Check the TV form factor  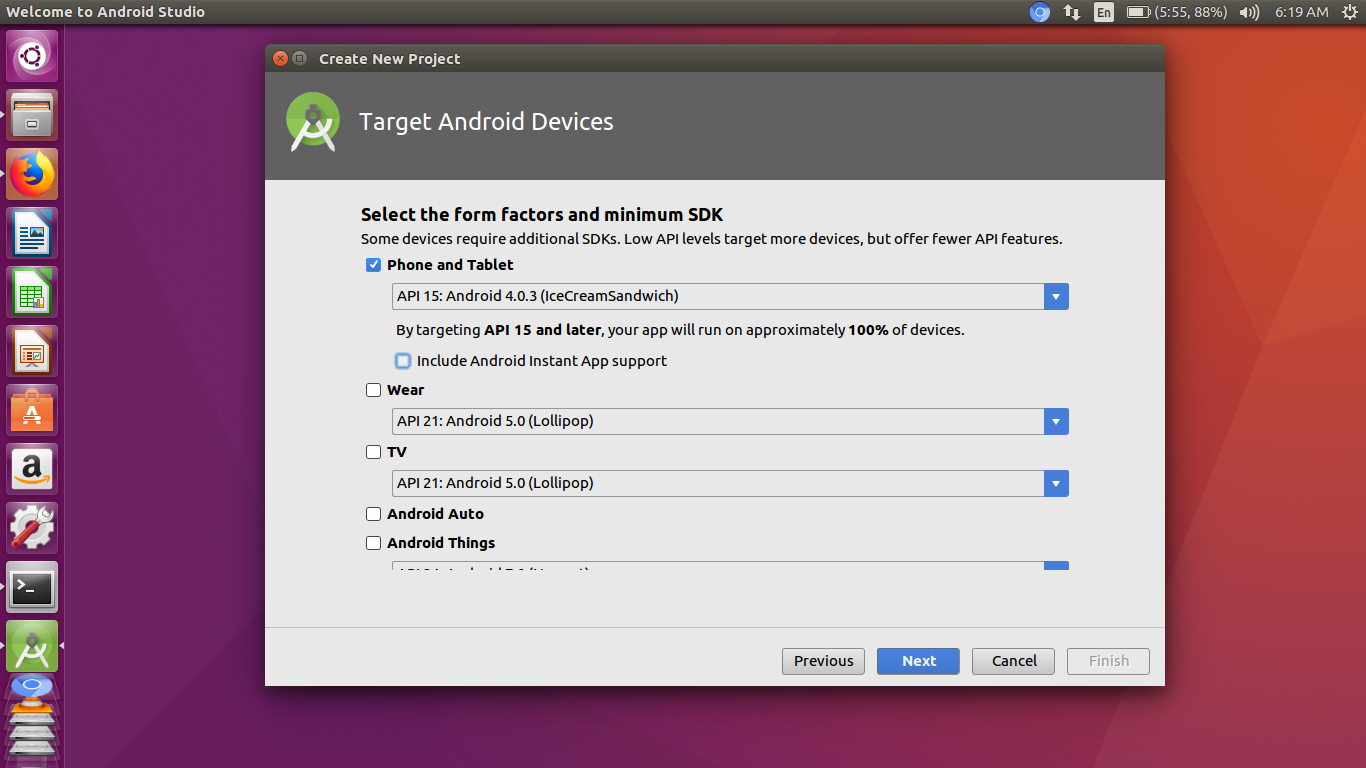tap(373, 452)
